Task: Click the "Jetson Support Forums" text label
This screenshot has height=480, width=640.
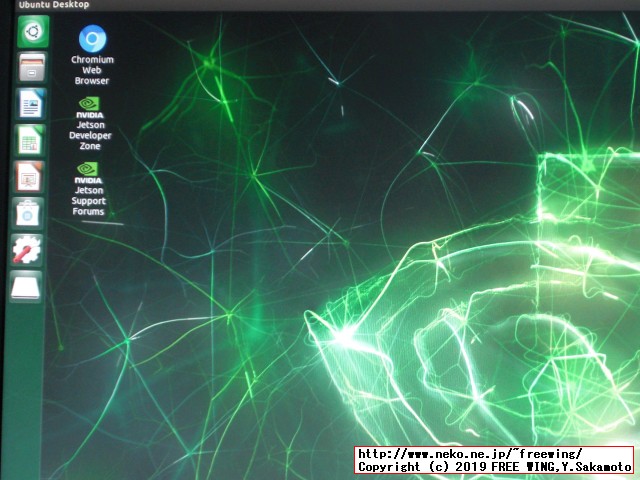Action: pyautogui.click(x=88, y=201)
